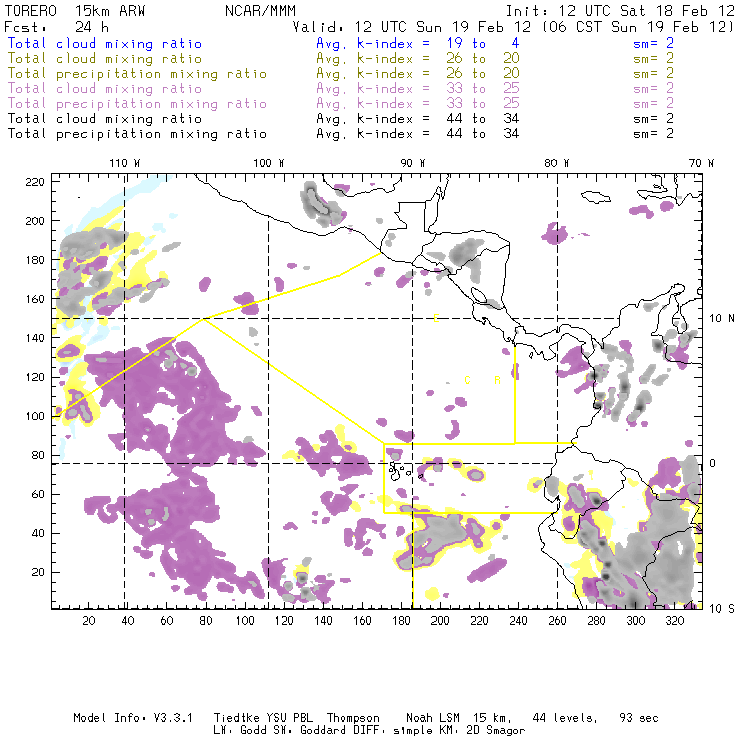The image size is (740, 740).
Task: Click the blue "sm= 2" value
Action: 653,43
